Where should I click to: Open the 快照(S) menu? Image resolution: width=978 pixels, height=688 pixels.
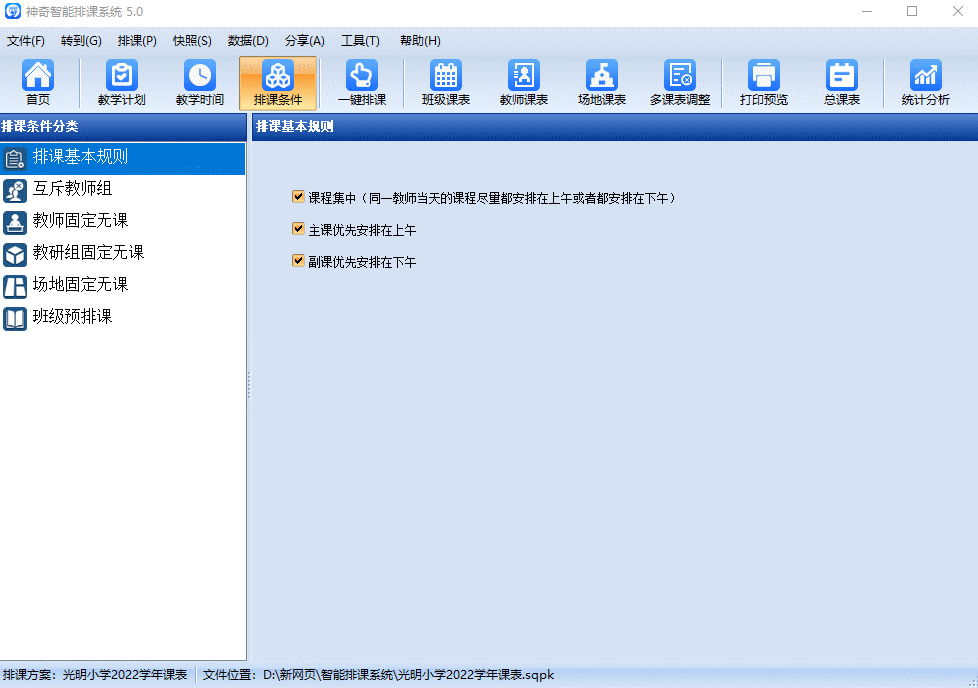coord(192,41)
